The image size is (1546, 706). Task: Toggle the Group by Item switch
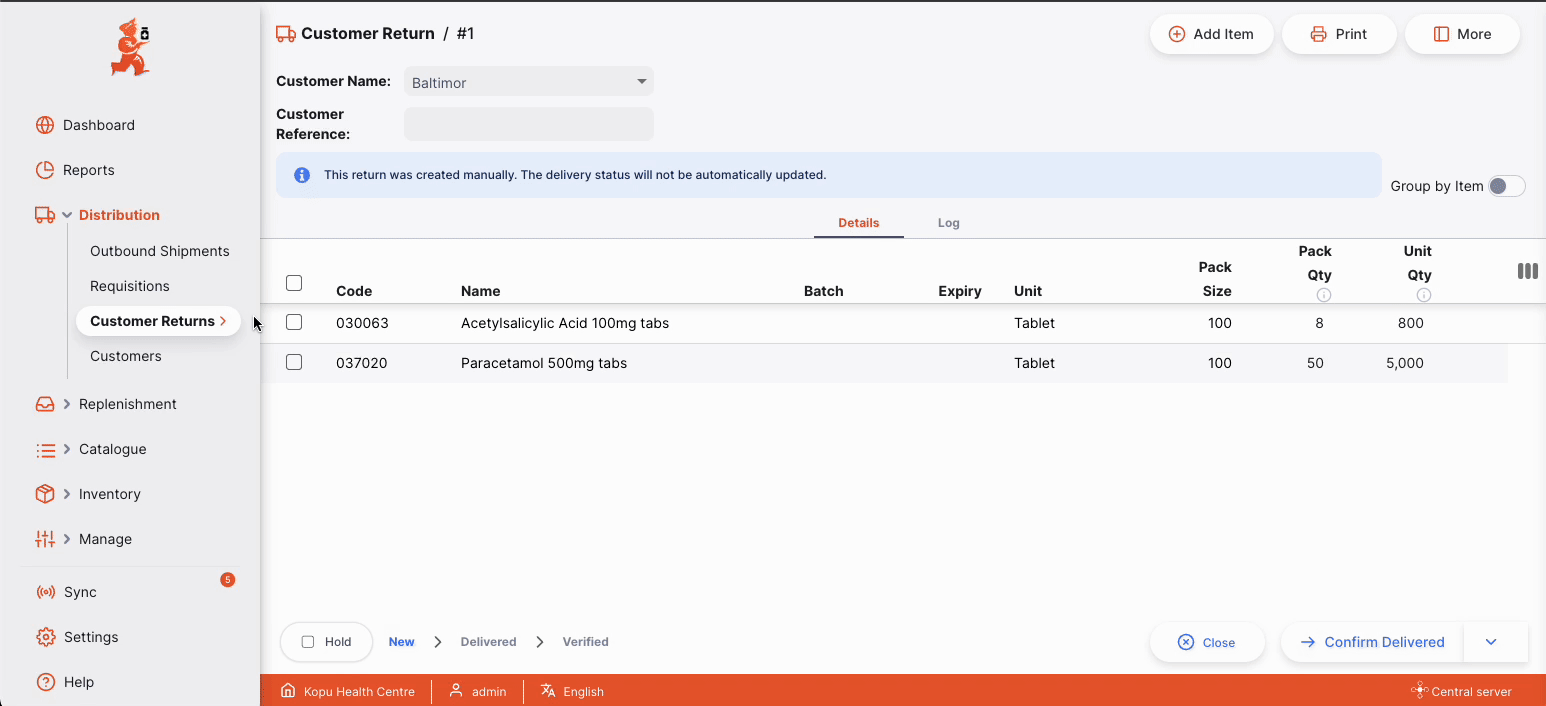1506,186
